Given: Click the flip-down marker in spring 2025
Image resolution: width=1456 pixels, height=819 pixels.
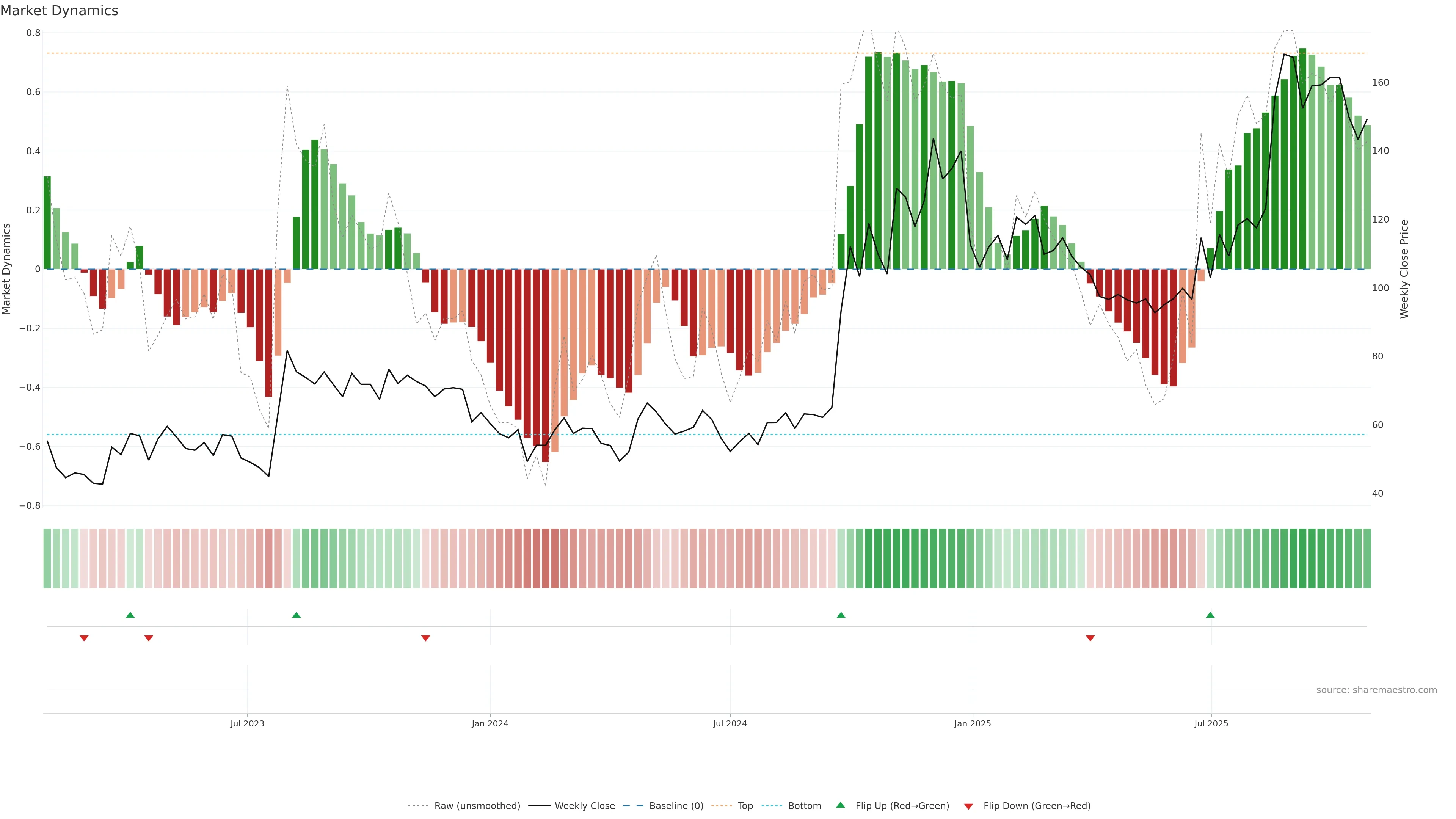Looking at the screenshot, I should click(1090, 638).
